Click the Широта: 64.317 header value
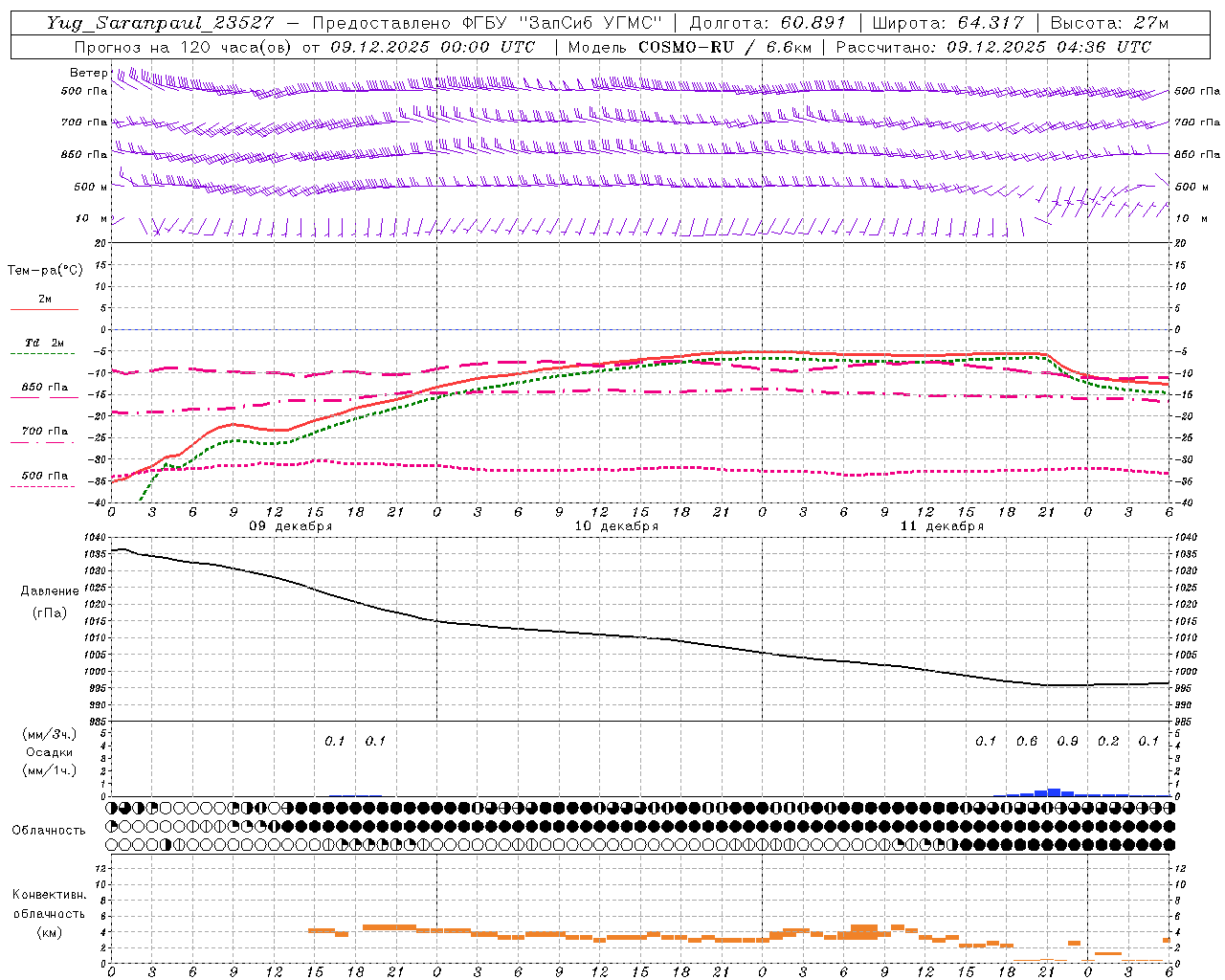The width and height of the screenshot is (1225, 980). 947,23
